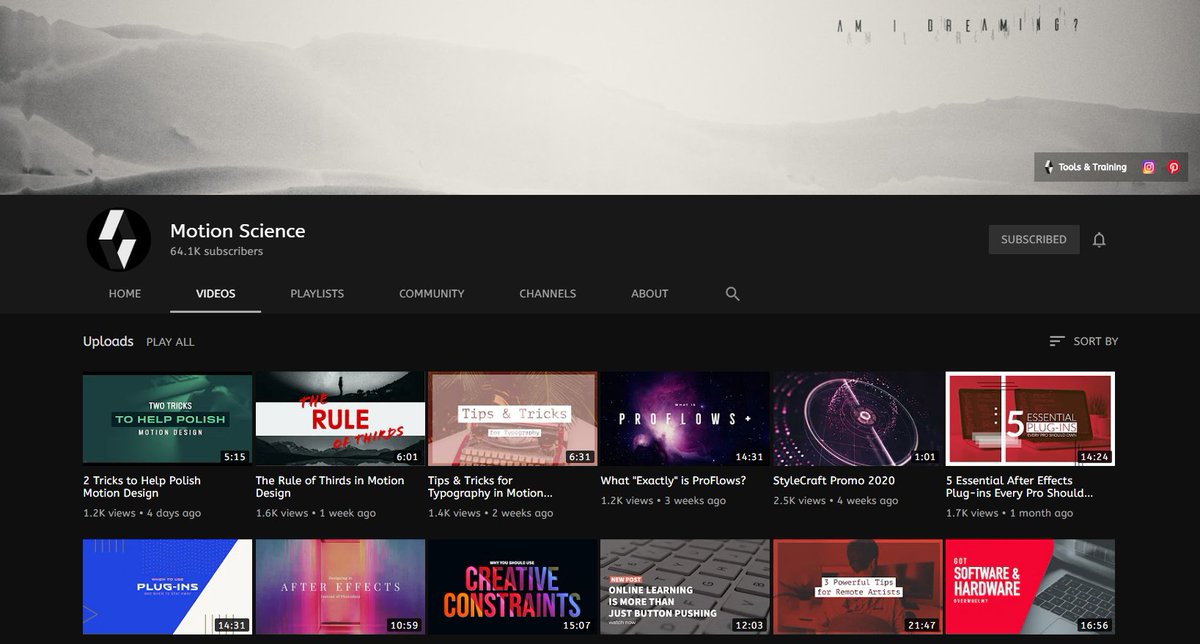
Task: Open the PLAYLISTS tab
Action: click(x=317, y=294)
